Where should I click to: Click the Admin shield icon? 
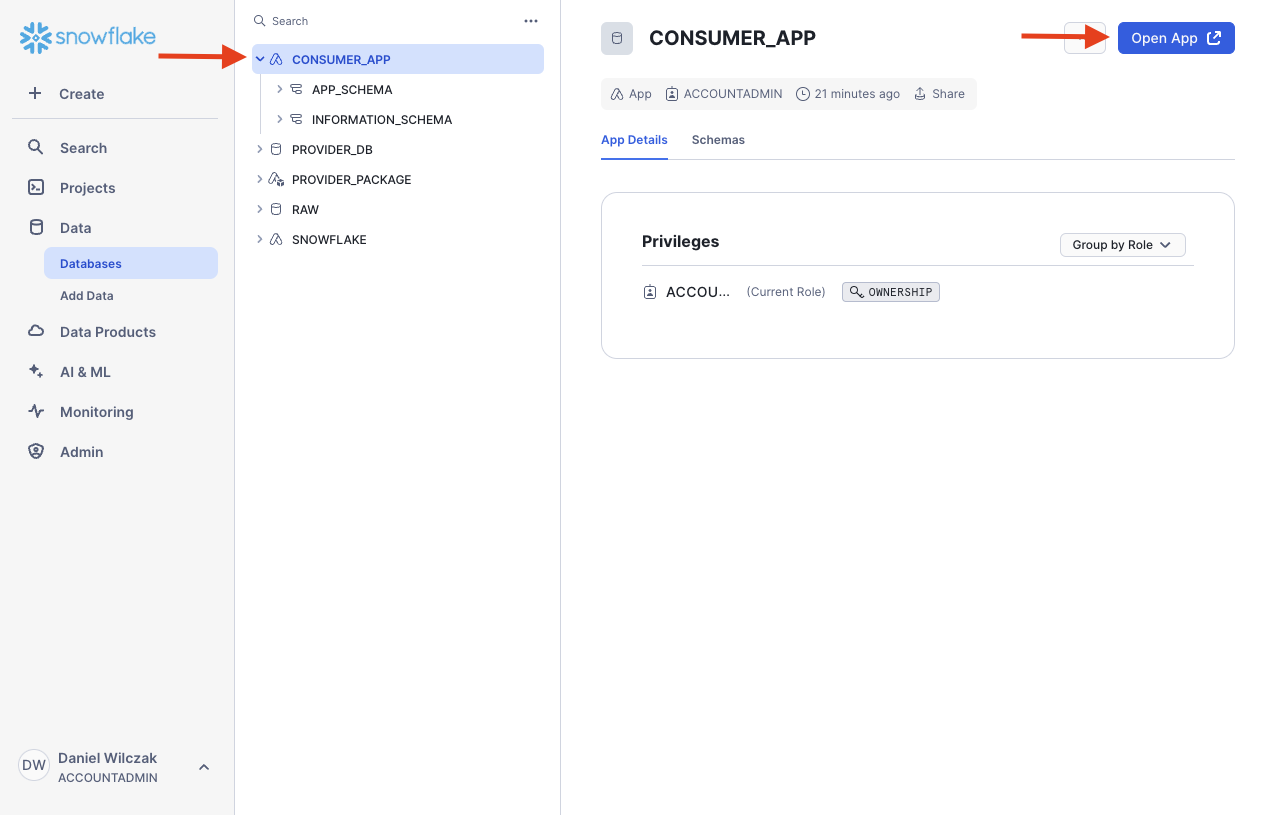[36, 451]
